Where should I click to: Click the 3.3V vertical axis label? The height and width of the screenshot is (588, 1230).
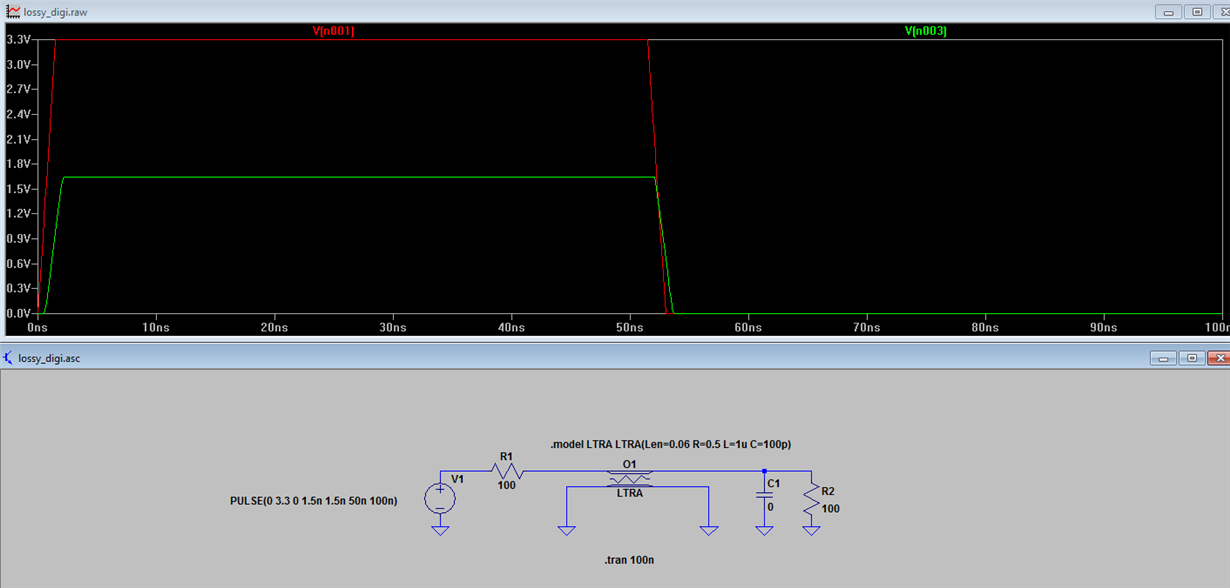19,39
